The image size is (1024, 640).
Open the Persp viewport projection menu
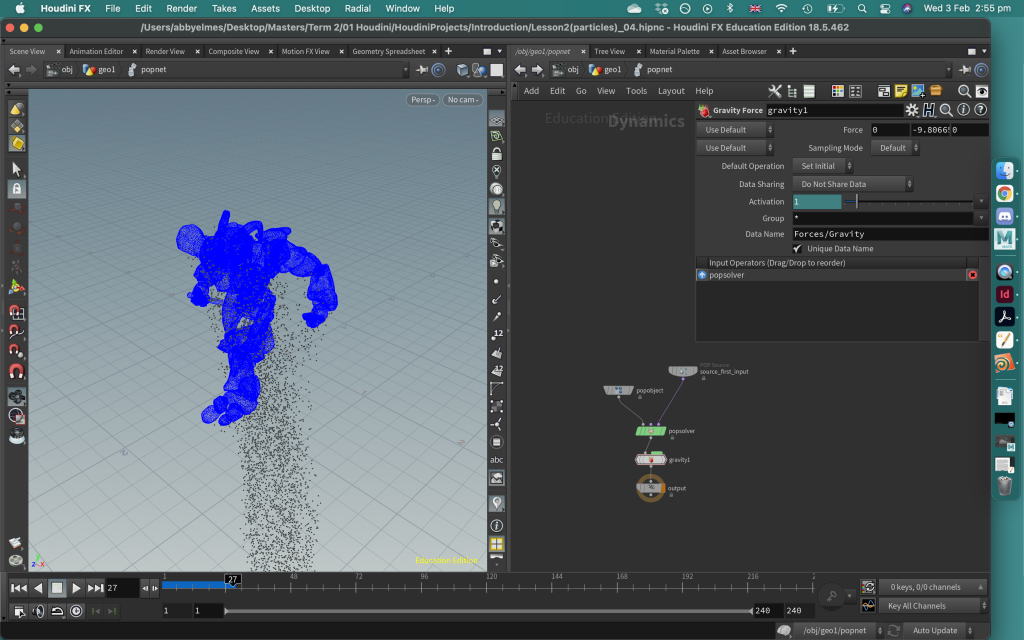[423, 100]
